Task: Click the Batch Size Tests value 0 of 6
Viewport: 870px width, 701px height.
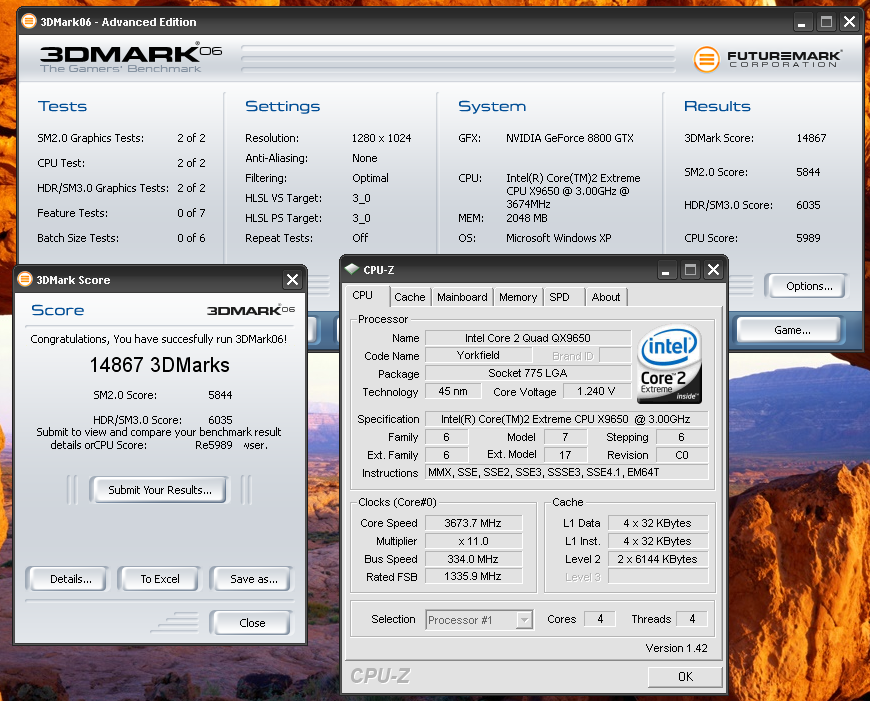Action: click(x=191, y=238)
